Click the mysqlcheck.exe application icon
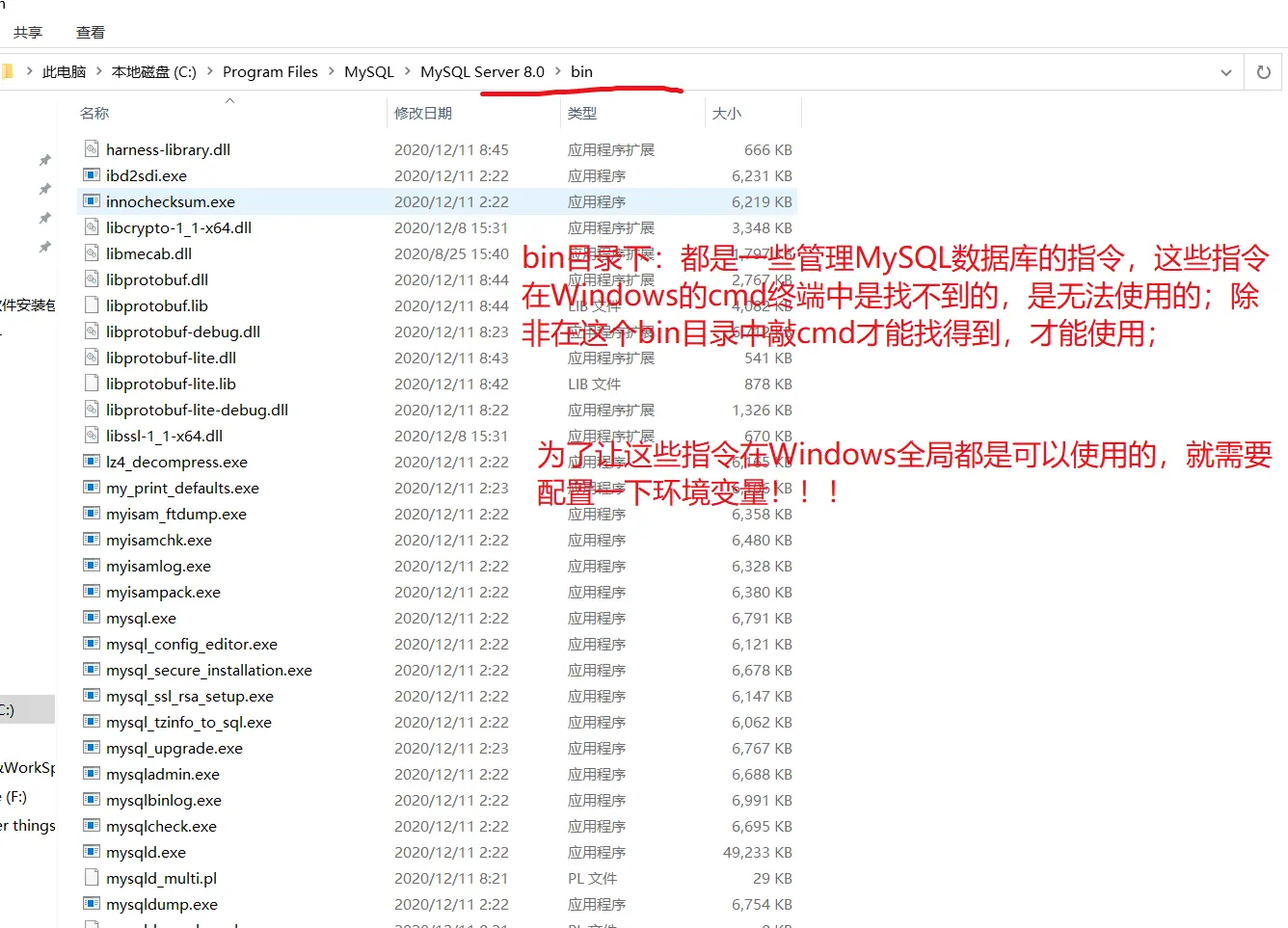The height and width of the screenshot is (928, 1288). 92,826
